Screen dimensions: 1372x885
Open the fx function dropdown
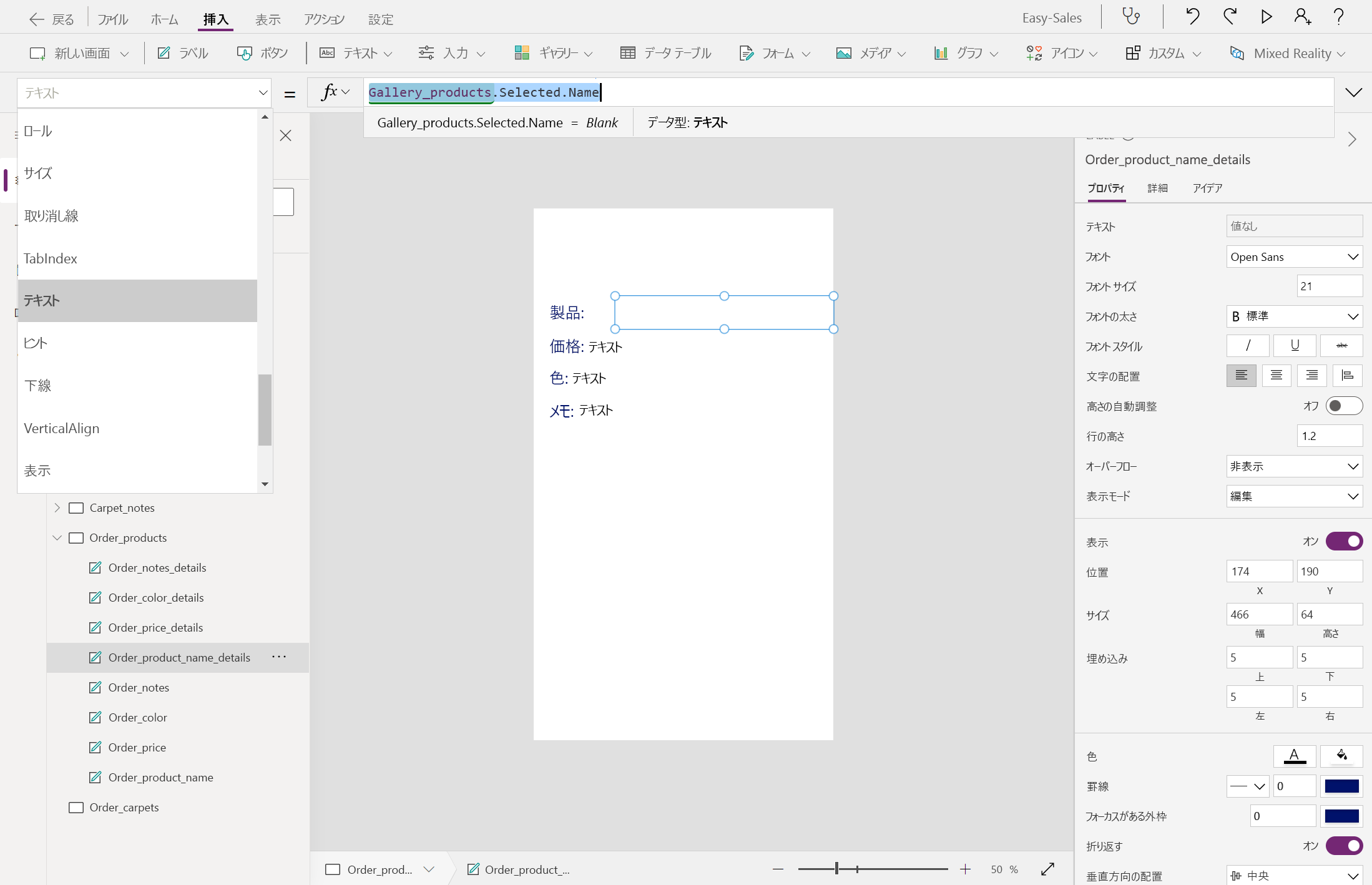click(x=335, y=92)
